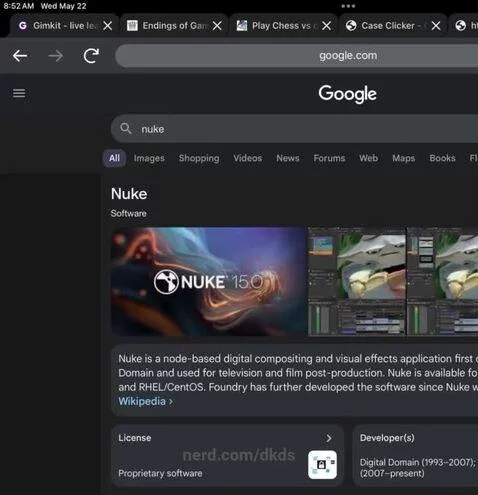Viewport: 478px width, 495px height.
Task: Select the Books search filter
Action: tap(442, 158)
